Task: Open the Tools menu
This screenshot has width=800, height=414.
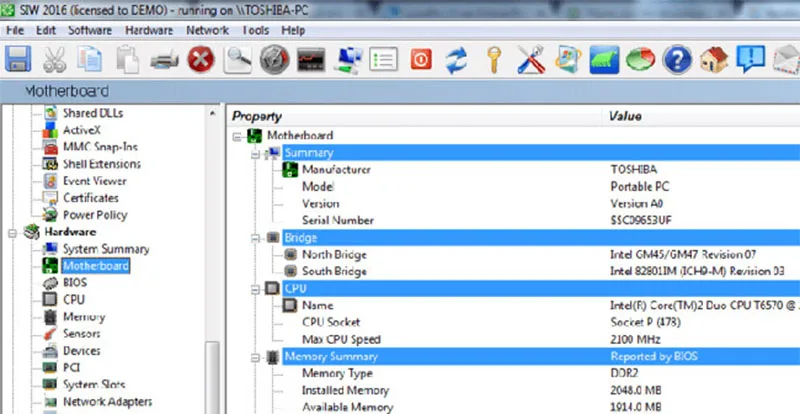Action: click(x=255, y=31)
